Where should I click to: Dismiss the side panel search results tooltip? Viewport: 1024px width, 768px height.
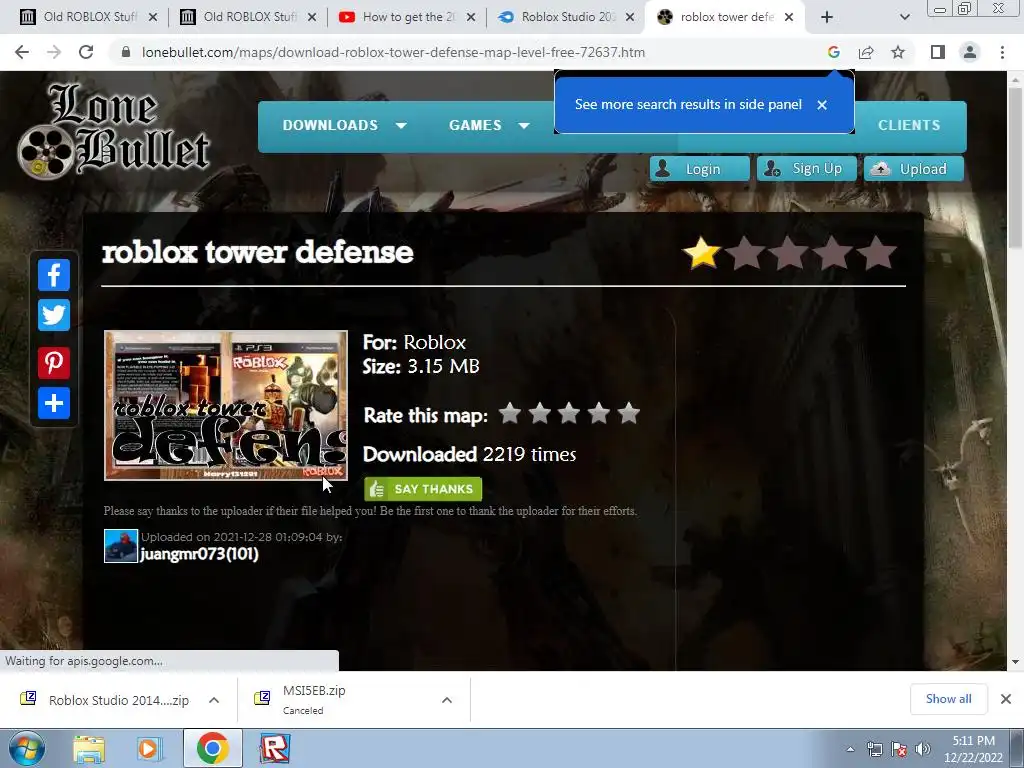pyautogui.click(x=822, y=104)
